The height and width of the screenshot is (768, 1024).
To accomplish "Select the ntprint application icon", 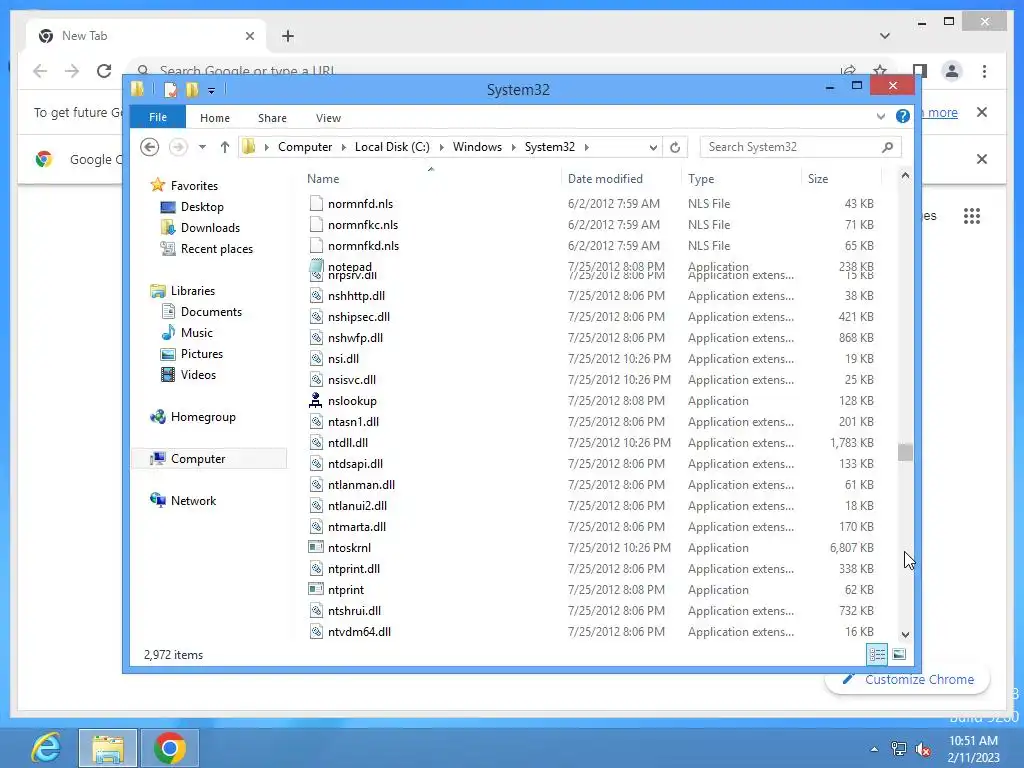I will (315, 589).
